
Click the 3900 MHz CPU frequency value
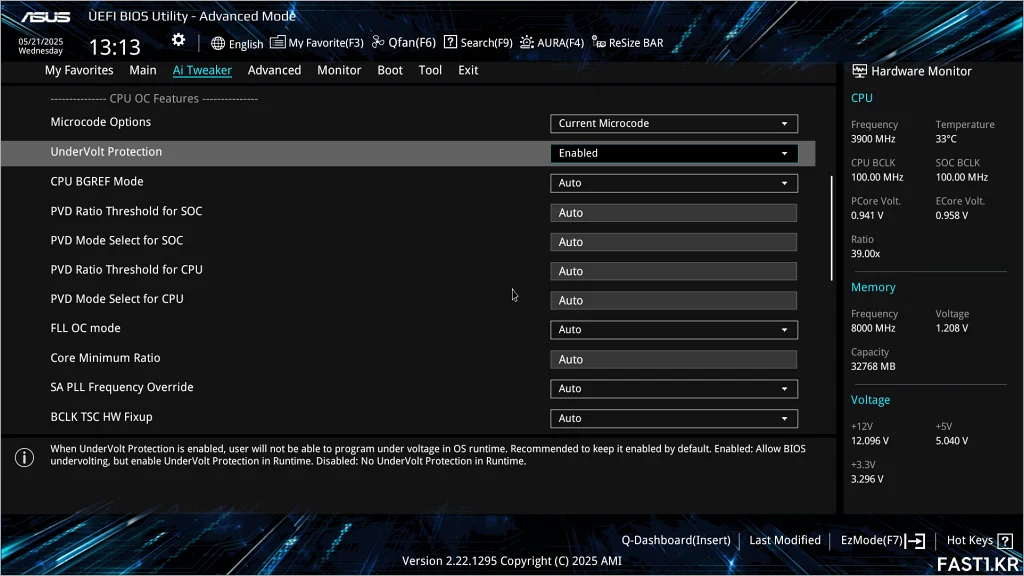(872, 139)
